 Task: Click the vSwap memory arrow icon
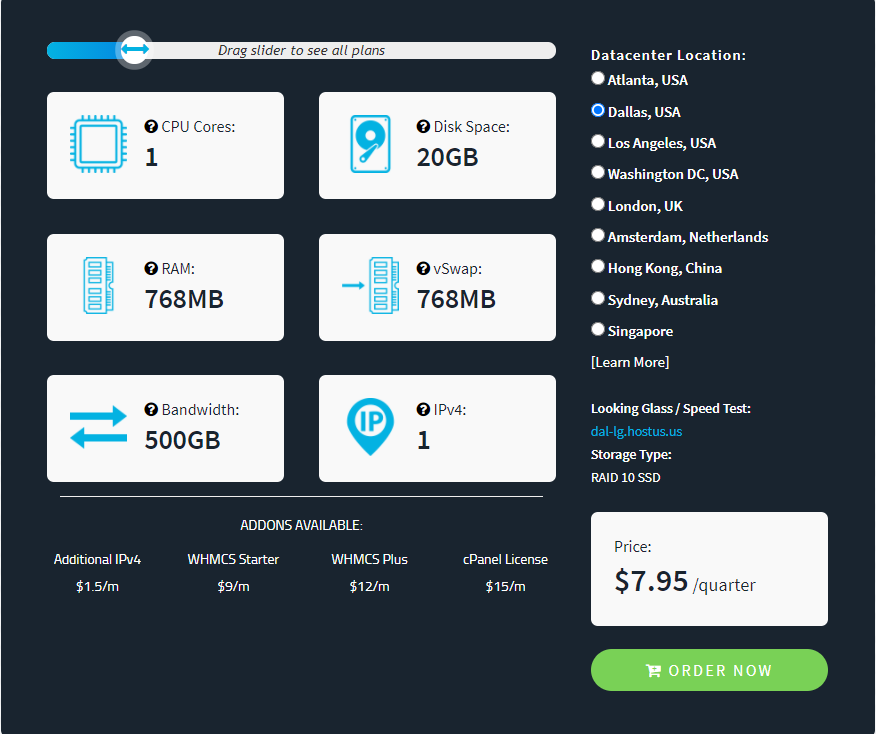click(370, 285)
